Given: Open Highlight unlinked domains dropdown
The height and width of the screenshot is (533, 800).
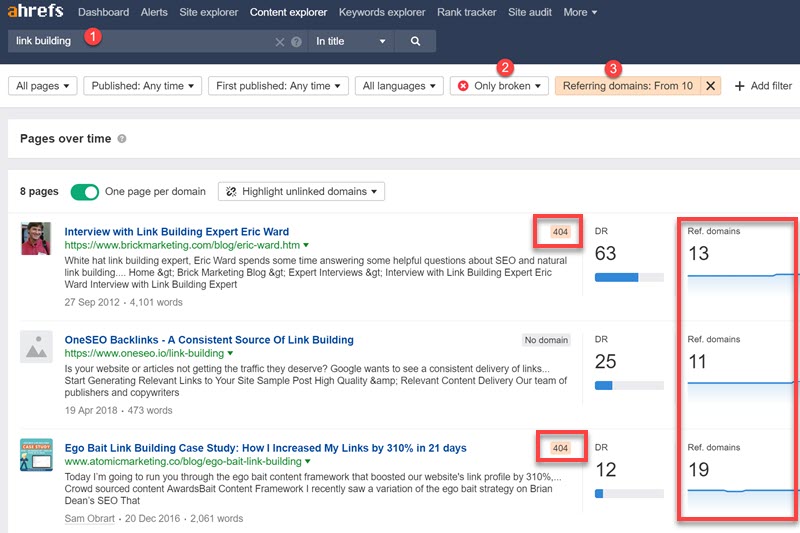Looking at the screenshot, I should pyautogui.click(x=301, y=191).
